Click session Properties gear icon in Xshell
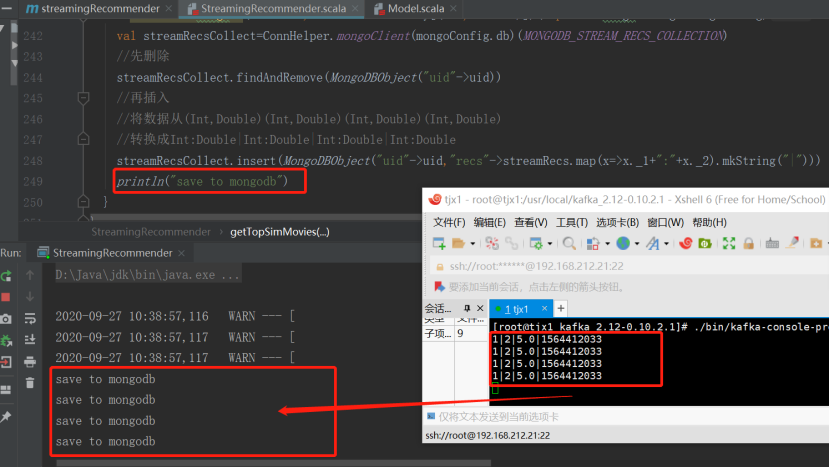This screenshot has height=467, width=830. (x=536, y=244)
